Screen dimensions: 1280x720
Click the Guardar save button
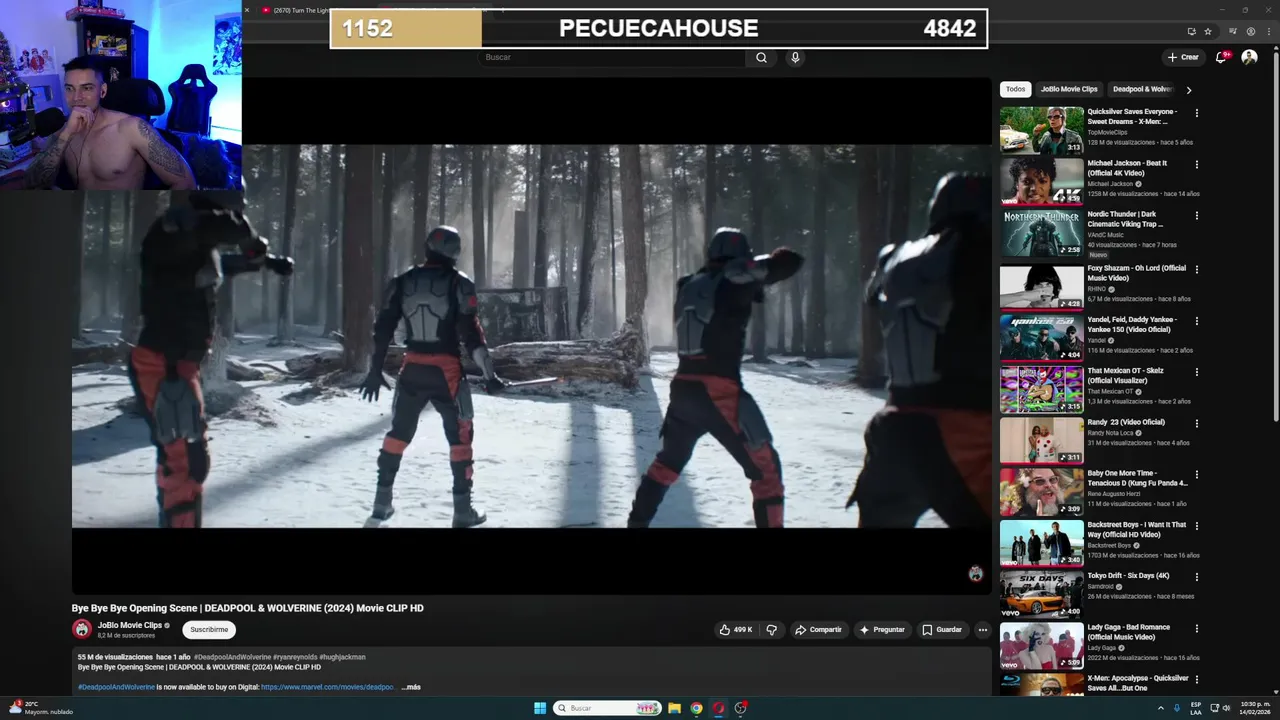pyautogui.click(x=942, y=630)
